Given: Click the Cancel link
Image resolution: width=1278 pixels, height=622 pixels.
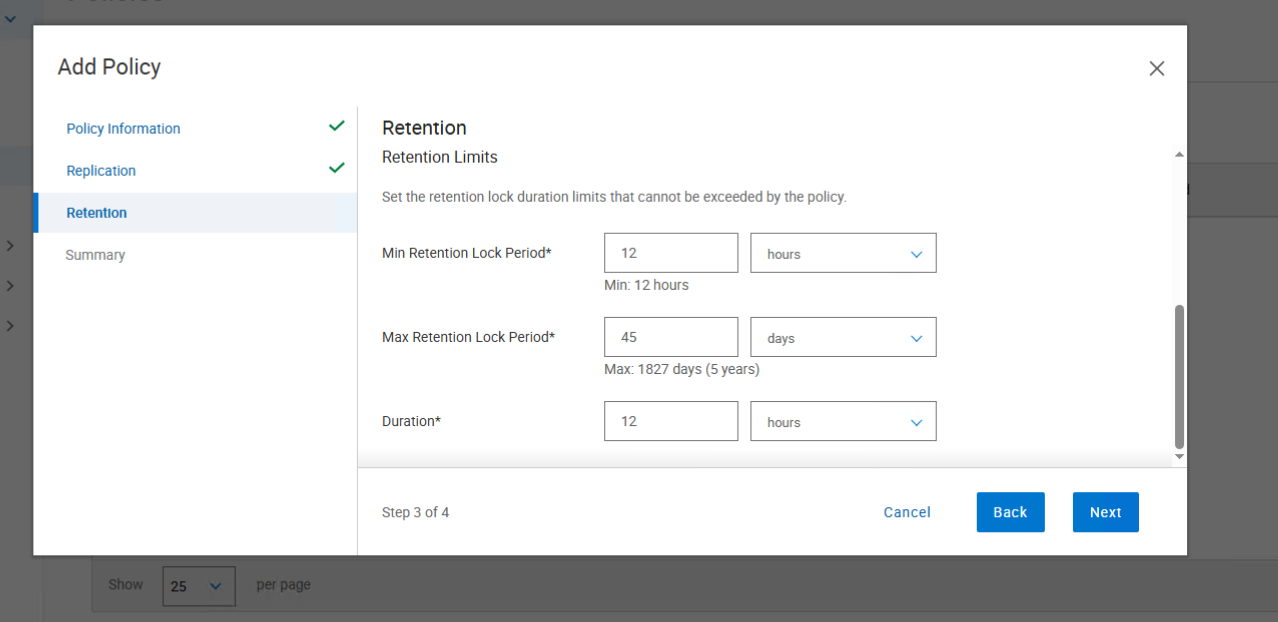Looking at the screenshot, I should [x=907, y=512].
